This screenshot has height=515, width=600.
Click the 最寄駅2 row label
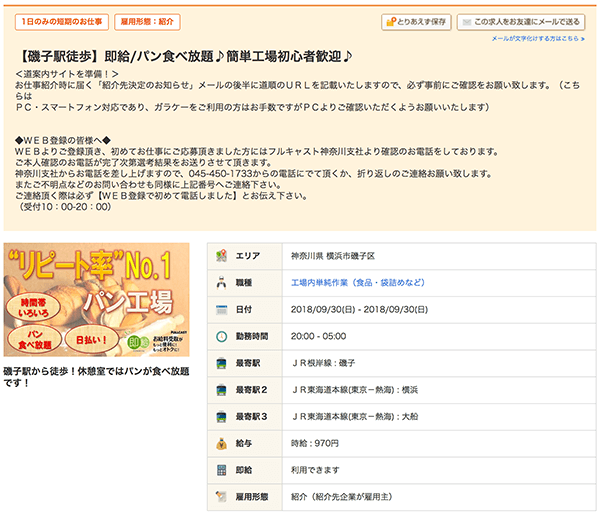[x=251, y=390]
